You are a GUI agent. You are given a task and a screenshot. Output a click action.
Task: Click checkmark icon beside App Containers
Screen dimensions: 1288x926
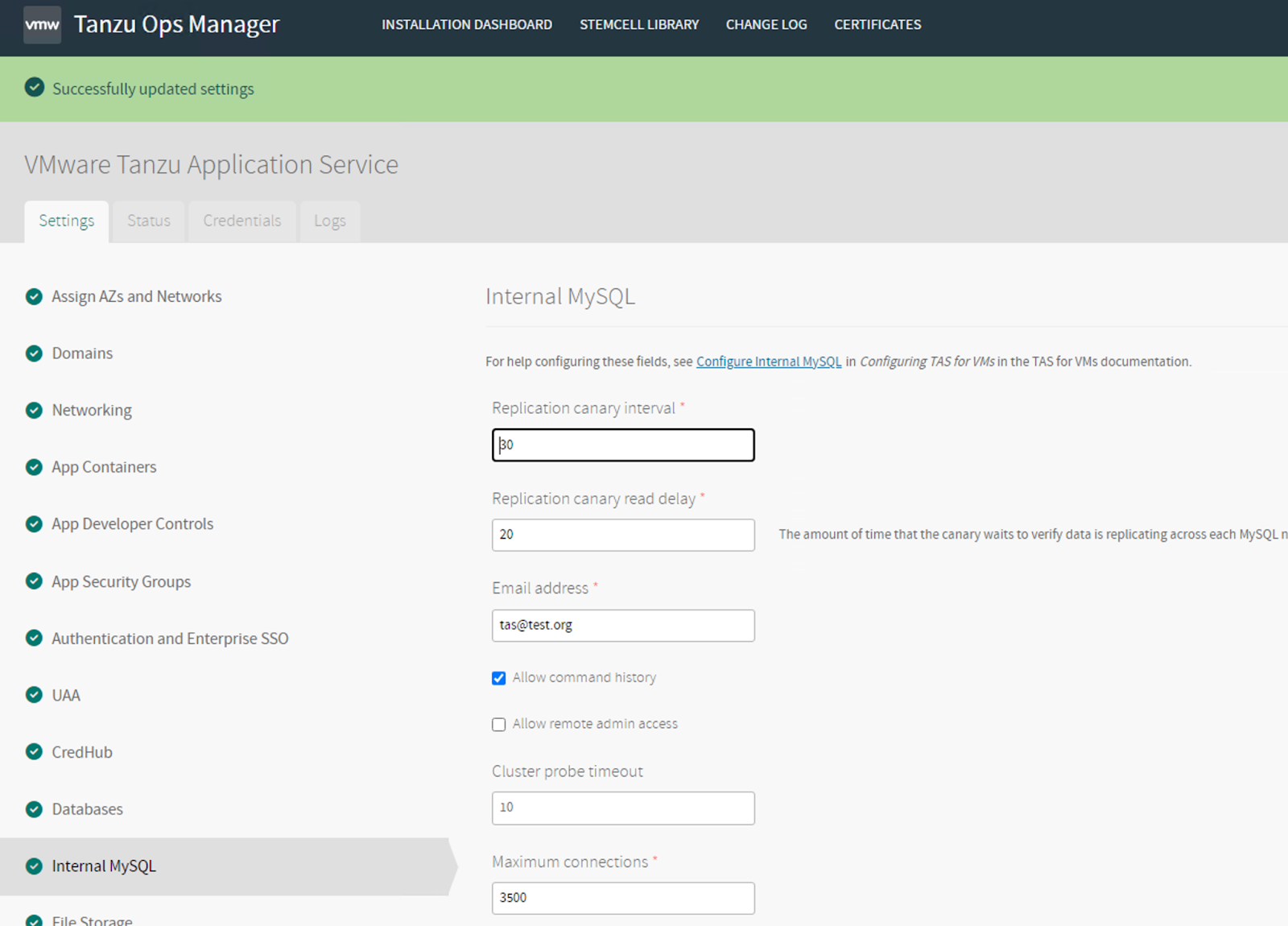pos(34,467)
